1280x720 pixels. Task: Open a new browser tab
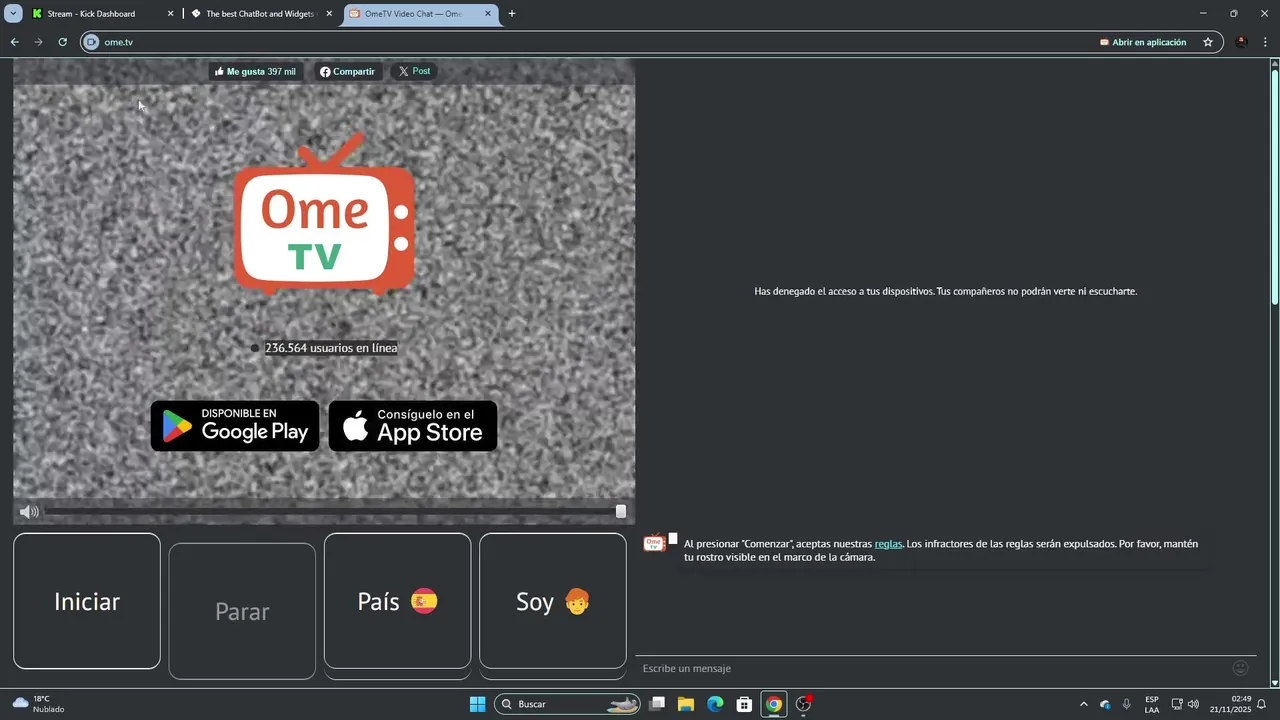(x=512, y=14)
